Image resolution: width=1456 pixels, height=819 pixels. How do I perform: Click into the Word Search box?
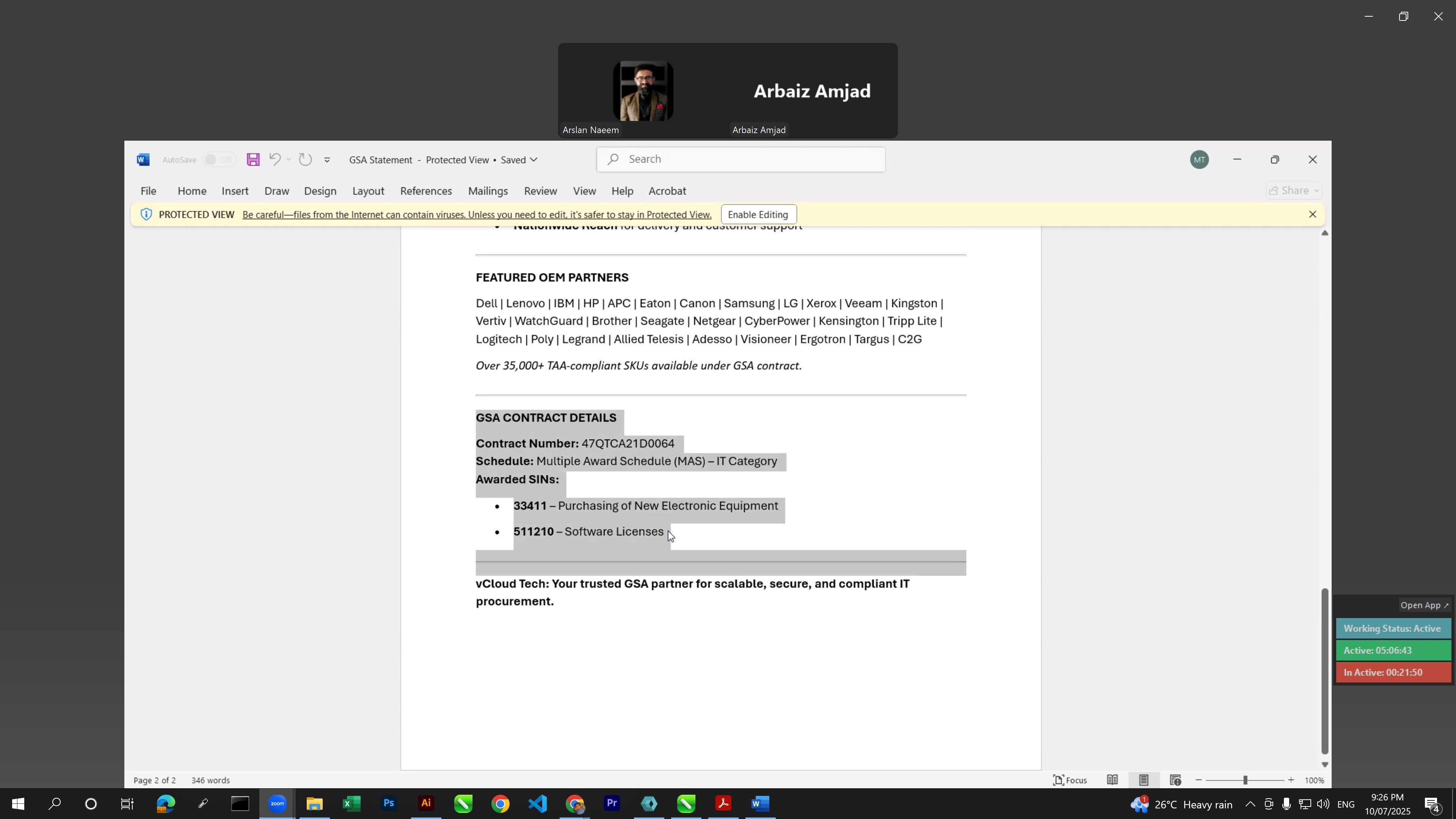click(x=741, y=159)
